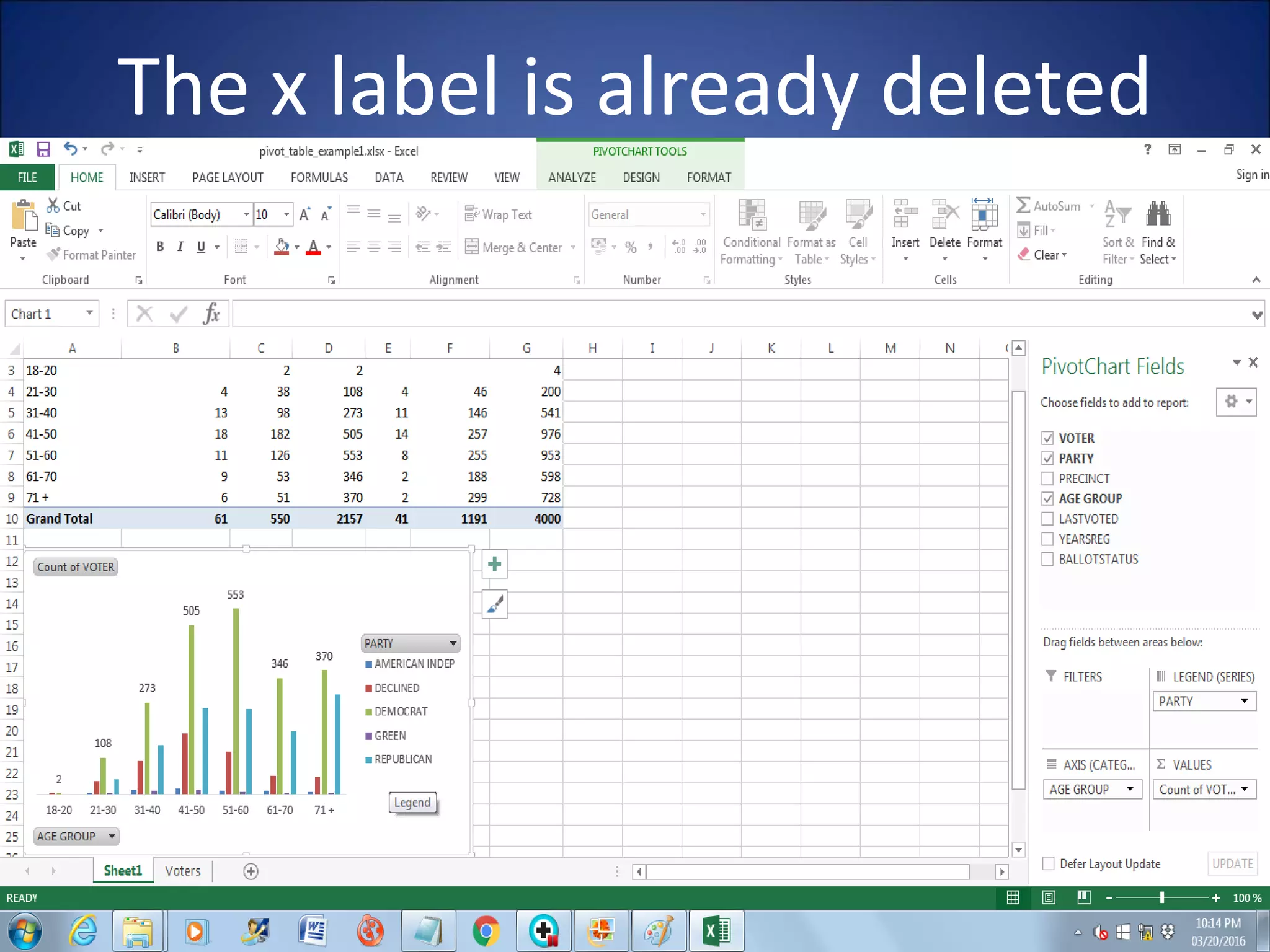1270x952 pixels.
Task: Add a new sheet with the plus icon
Action: pyautogui.click(x=251, y=871)
